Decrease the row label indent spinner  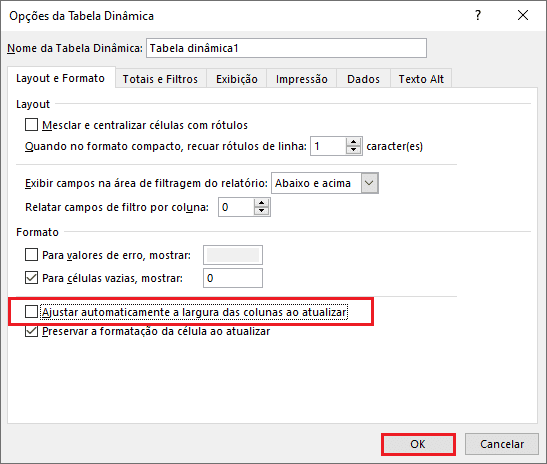(x=353, y=150)
